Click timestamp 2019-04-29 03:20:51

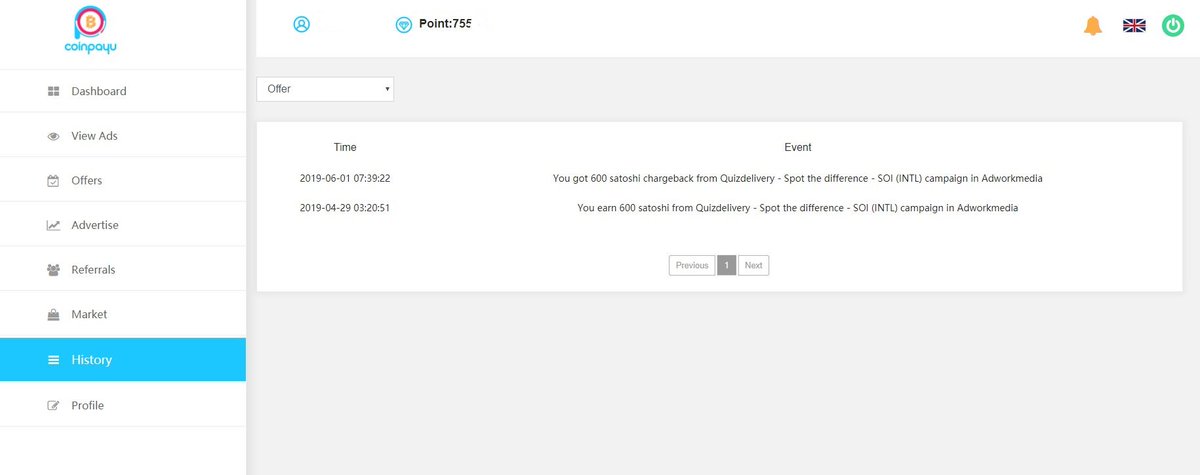[345, 208]
